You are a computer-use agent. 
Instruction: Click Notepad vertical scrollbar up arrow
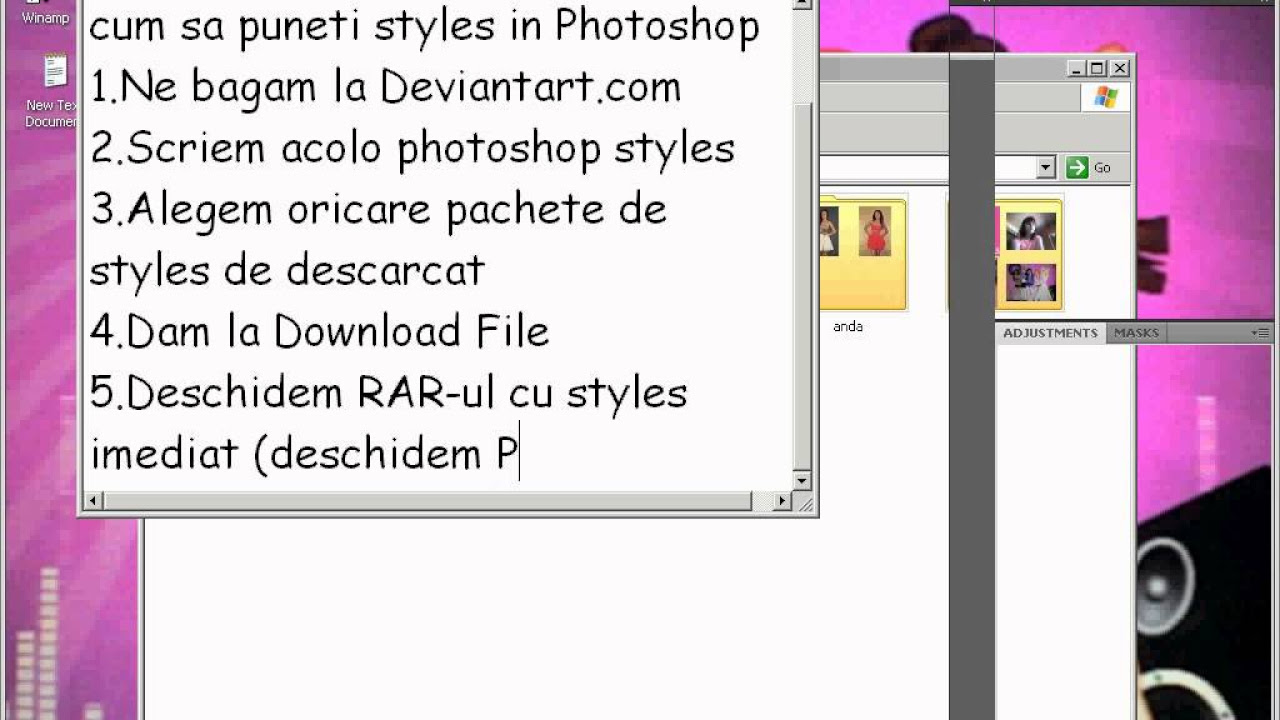coord(802,5)
